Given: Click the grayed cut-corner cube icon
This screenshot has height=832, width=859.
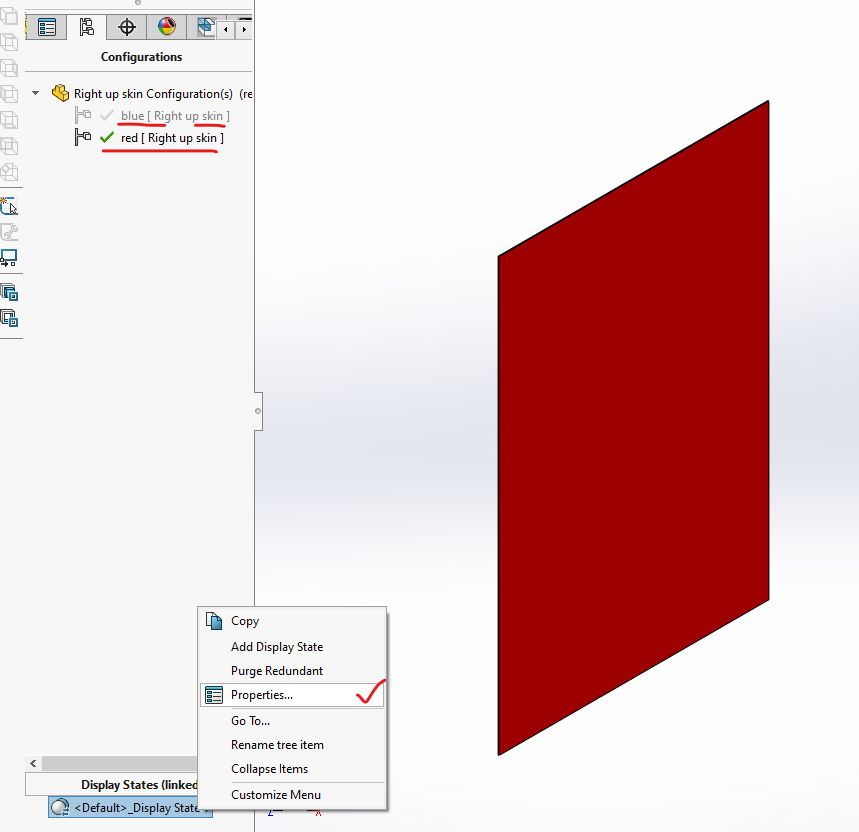Looking at the screenshot, I should [9, 173].
